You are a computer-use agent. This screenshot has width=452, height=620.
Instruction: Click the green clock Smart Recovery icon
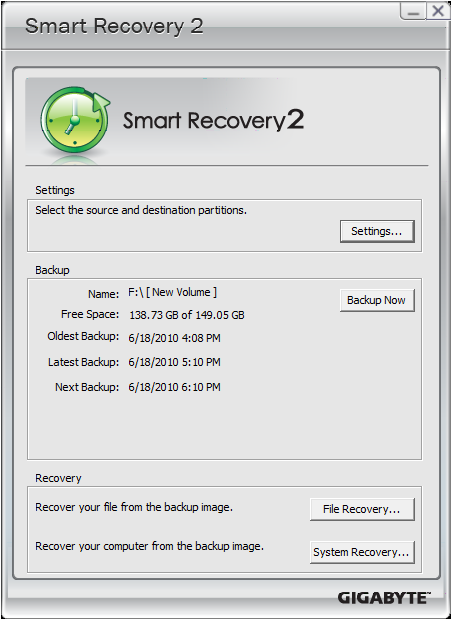click(75, 120)
